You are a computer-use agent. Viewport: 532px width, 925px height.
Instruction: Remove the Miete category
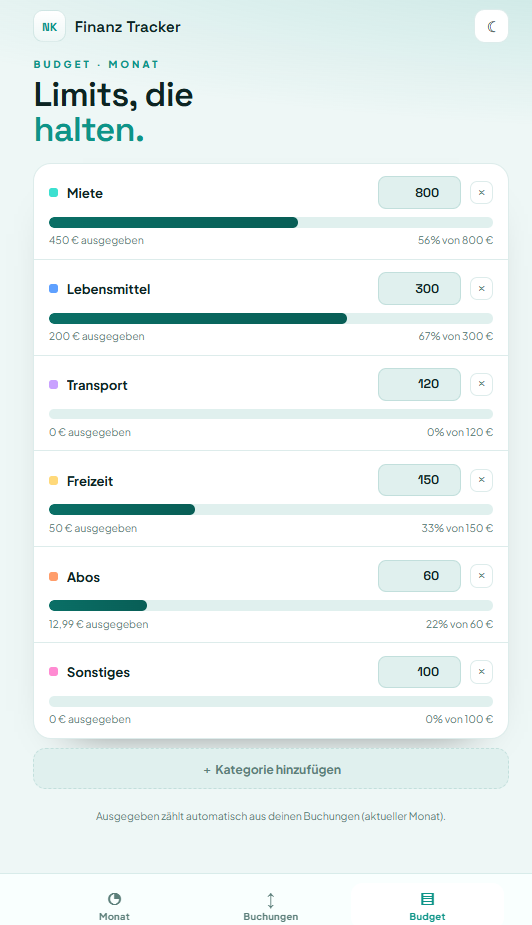pos(481,192)
